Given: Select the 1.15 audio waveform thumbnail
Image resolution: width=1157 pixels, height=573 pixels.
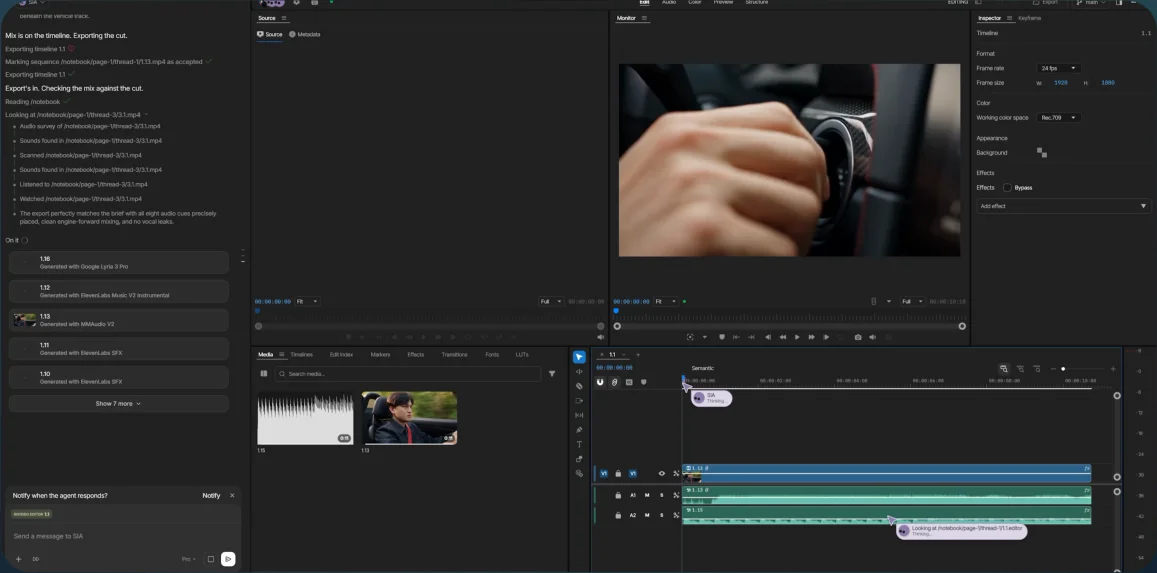Looking at the screenshot, I should point(305,418).
